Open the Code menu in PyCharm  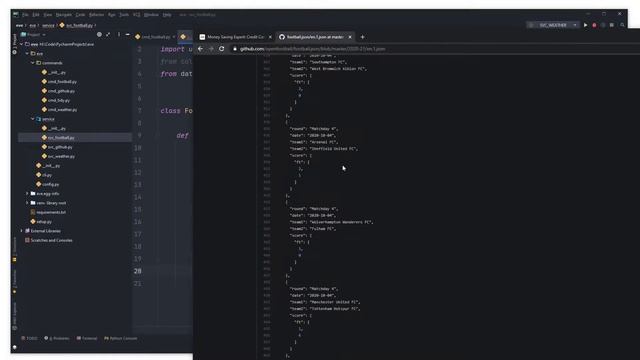pos(80,15)
